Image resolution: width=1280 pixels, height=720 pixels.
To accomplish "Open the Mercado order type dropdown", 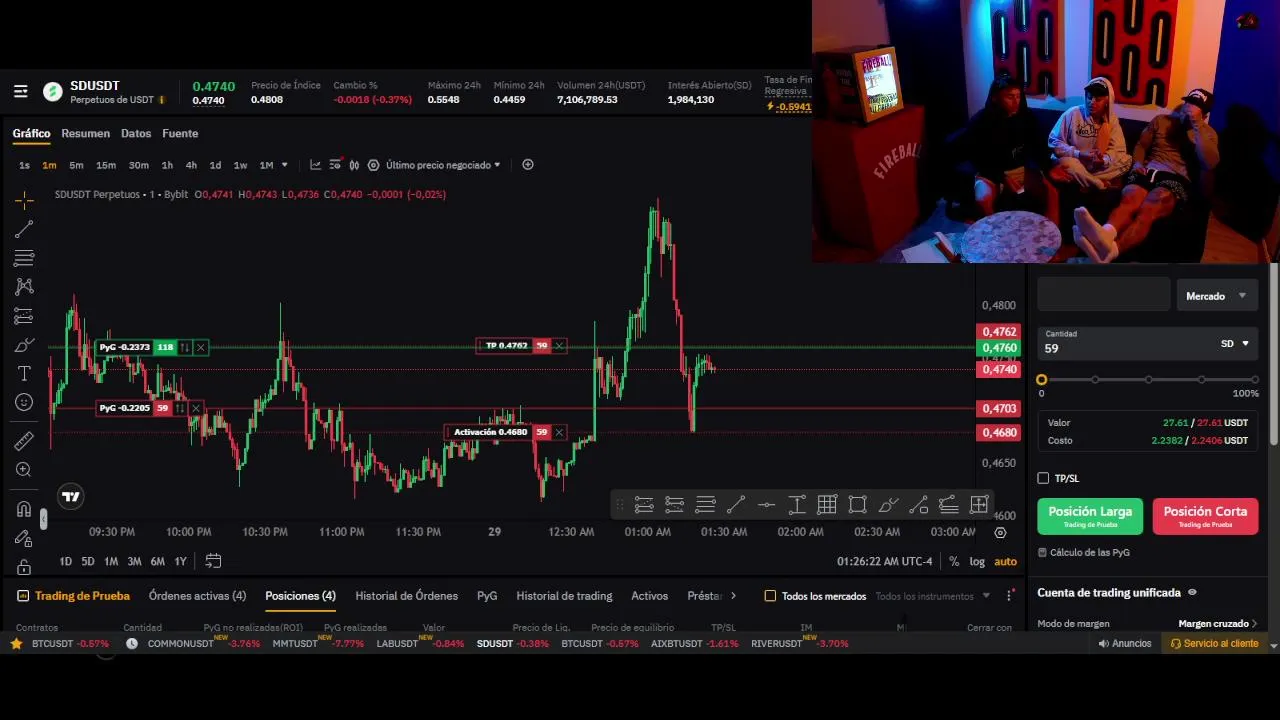I will pos(1217,296).
